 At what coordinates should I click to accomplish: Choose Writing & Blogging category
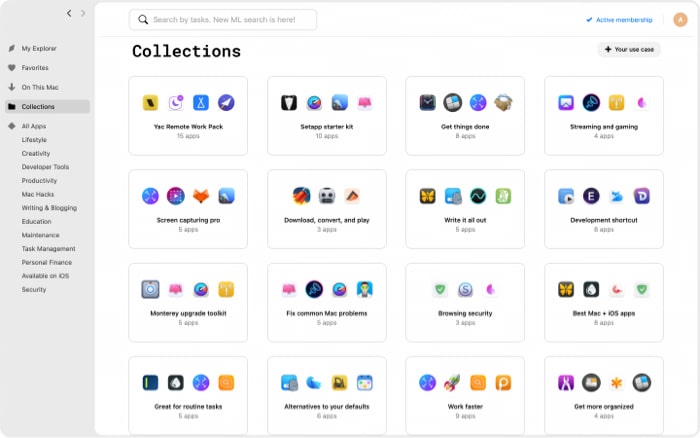tap(49, 208)
